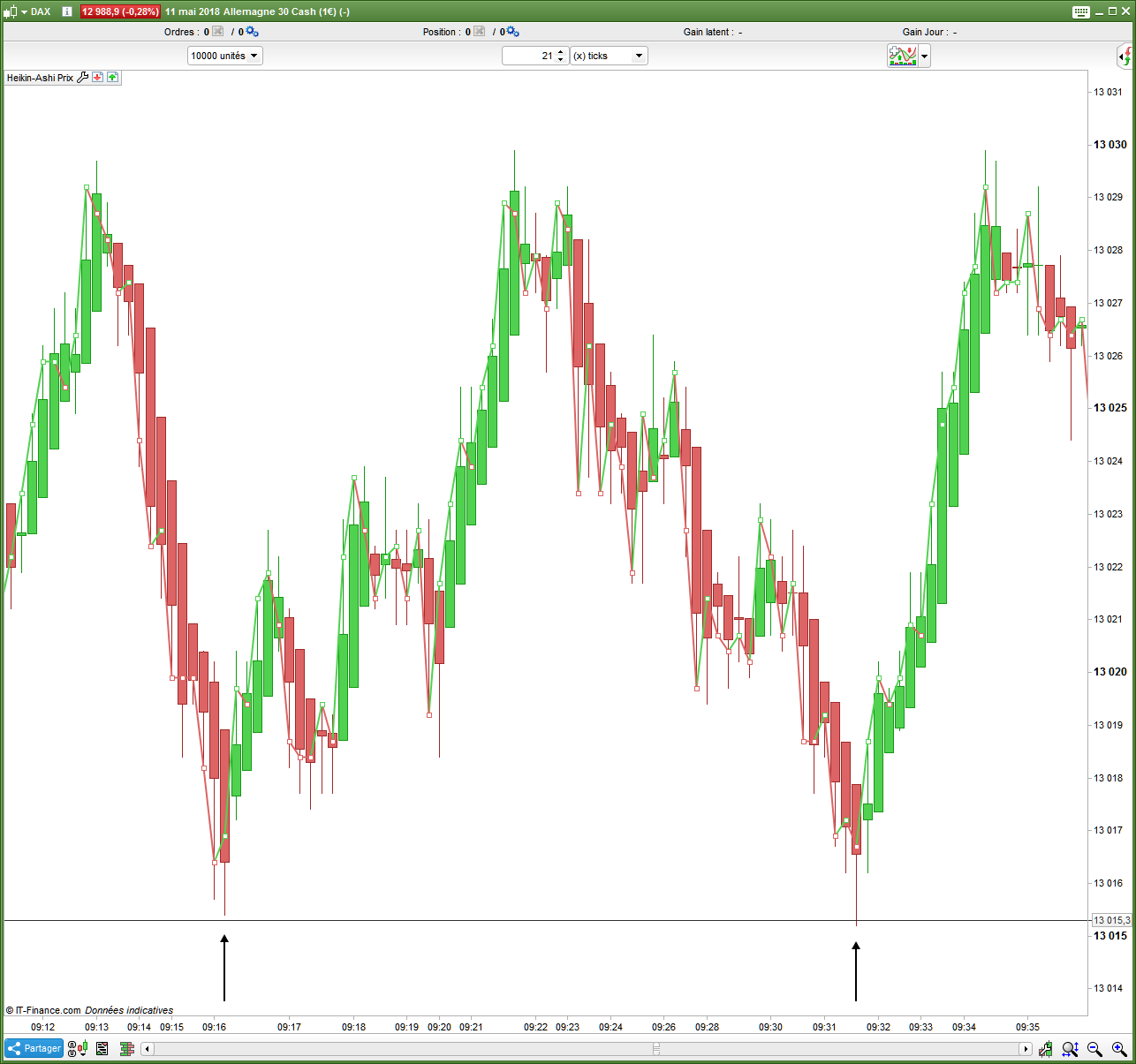Click the scrollbar right arrow
This screenshot has width=1136, height=1064.
[x=1026, y=1049]
